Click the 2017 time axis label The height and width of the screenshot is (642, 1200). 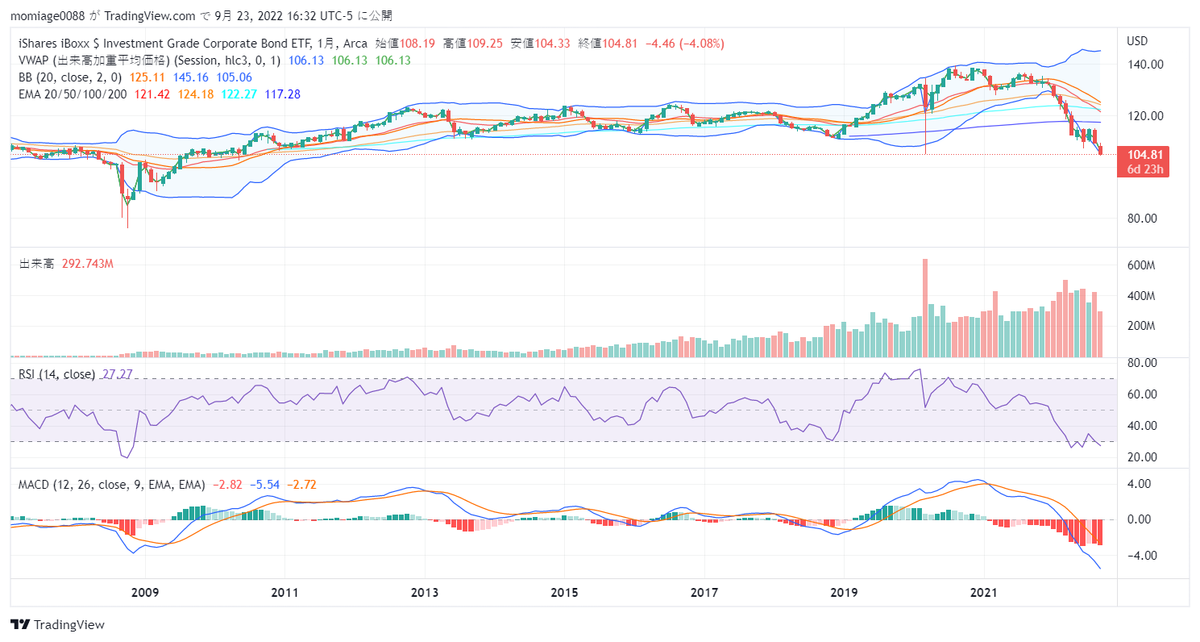click(705, 592)
